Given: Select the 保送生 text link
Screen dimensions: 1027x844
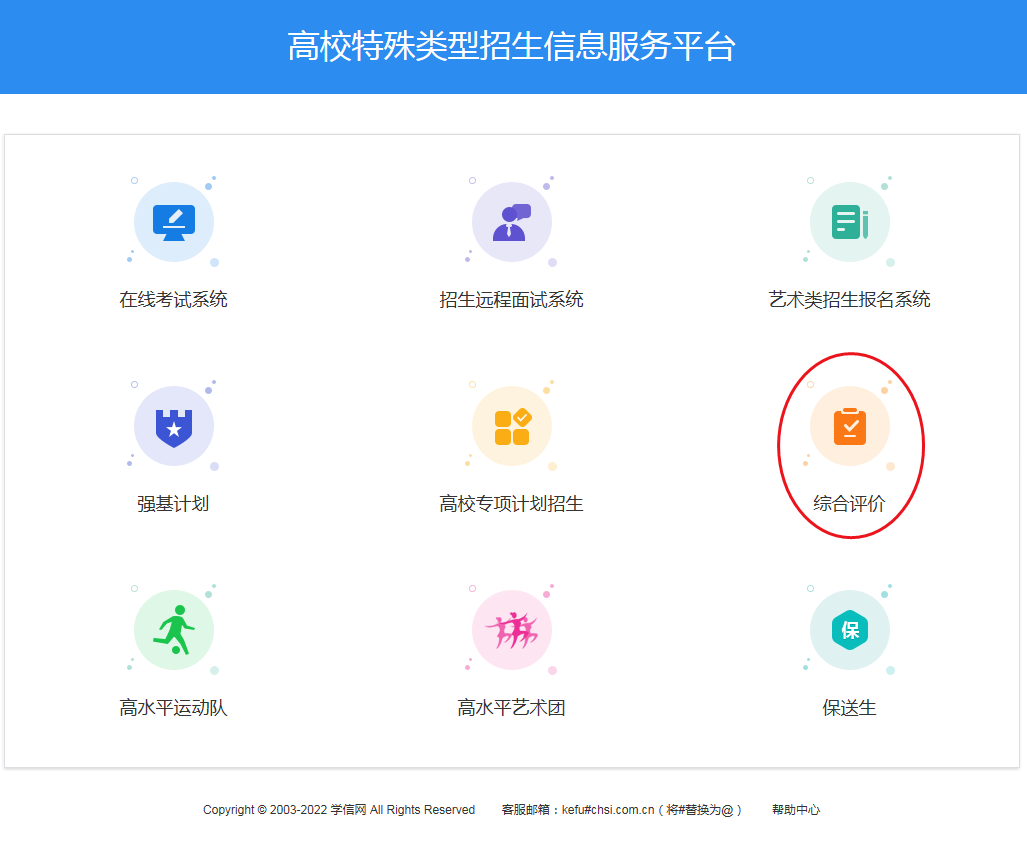Looking at the screenshot, I should (849, 708).
